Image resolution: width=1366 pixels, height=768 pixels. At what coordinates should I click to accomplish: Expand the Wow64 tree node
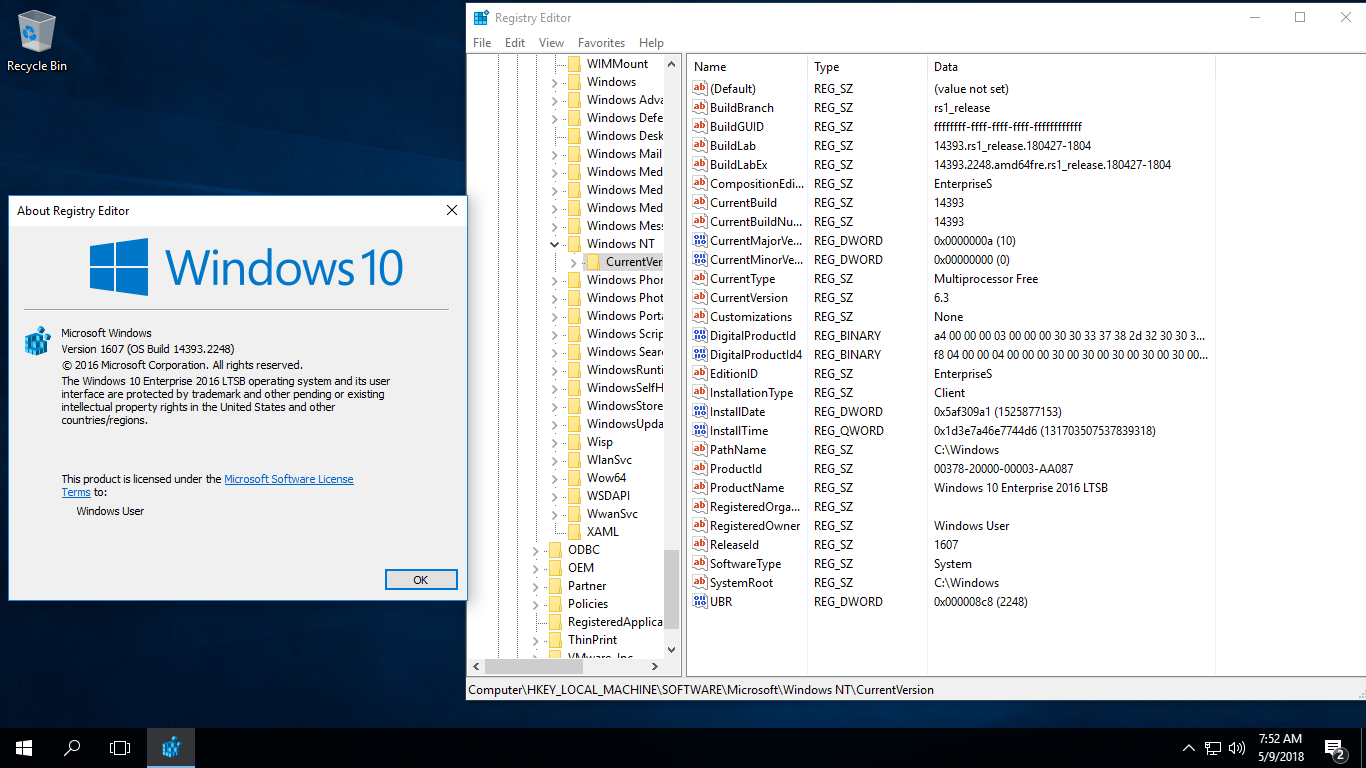pos(555,478)
